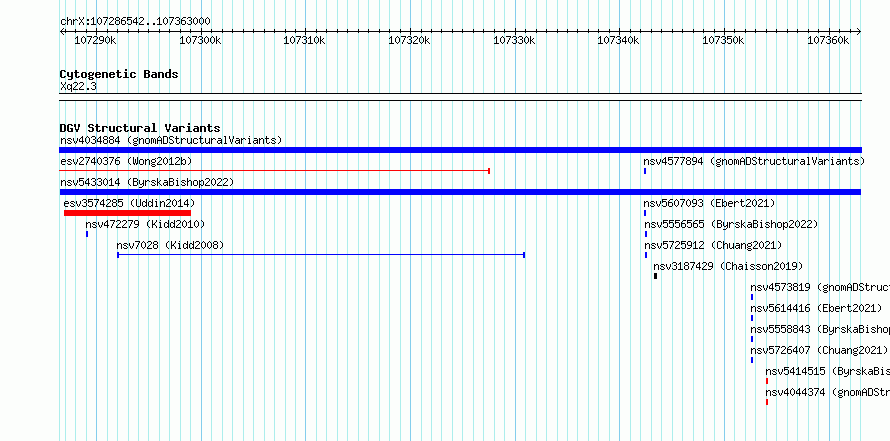Click the blue marker below nsv4573819
Viewport: 890px width, 441px height.
tap(752, 297)
